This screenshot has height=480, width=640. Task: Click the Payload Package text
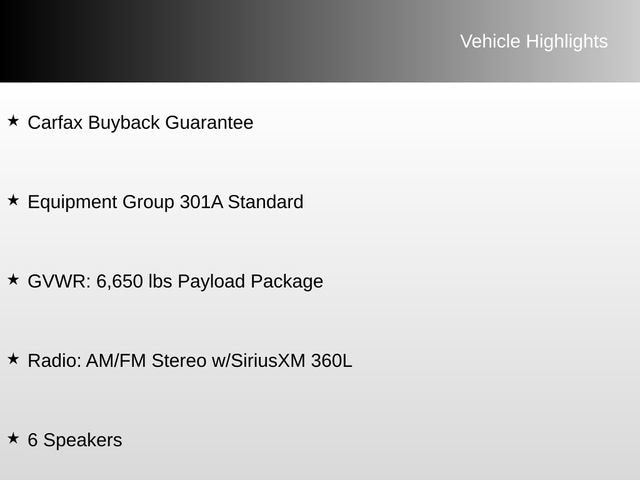(250, 281)
